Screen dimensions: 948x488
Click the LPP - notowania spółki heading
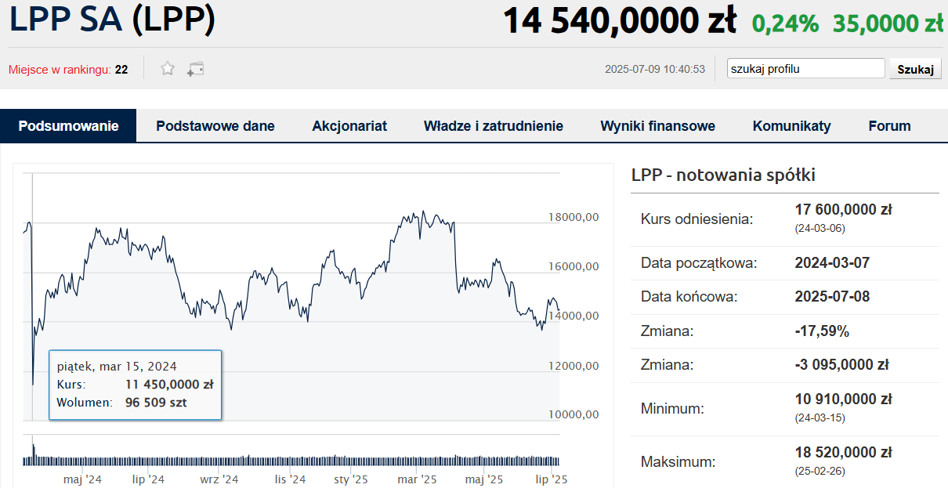[724, 175]
